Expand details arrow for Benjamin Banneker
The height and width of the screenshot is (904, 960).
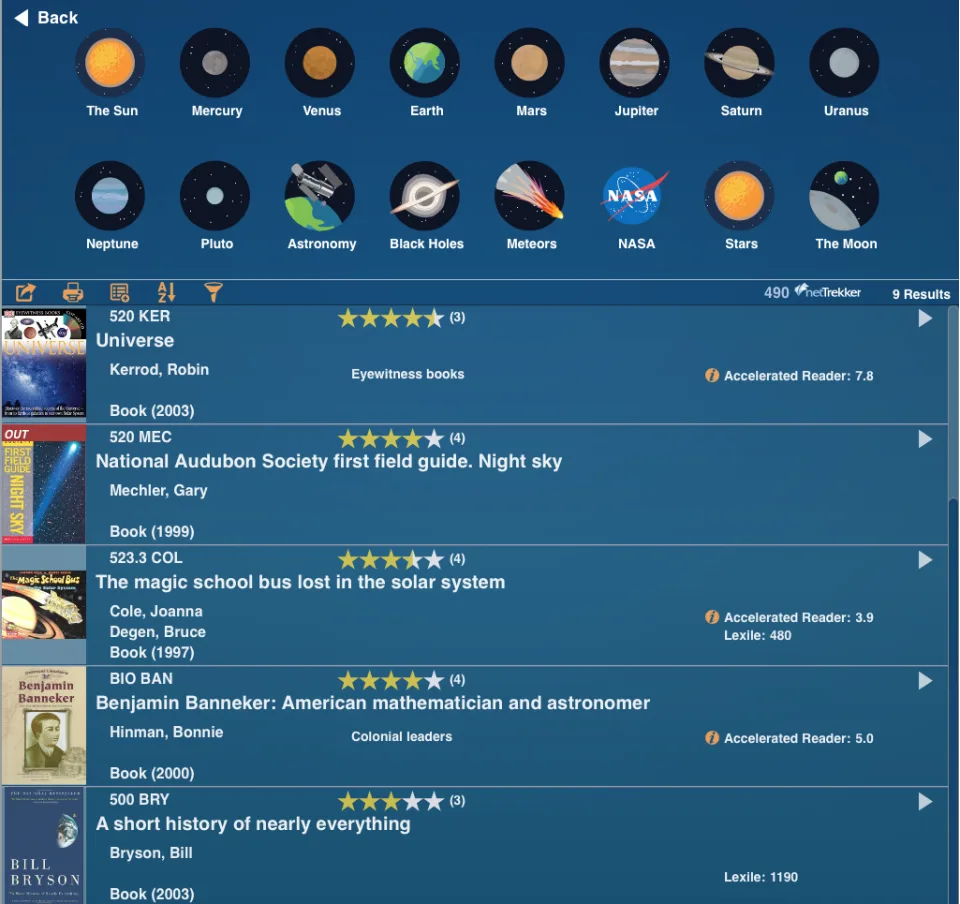[x=925, y=681]
